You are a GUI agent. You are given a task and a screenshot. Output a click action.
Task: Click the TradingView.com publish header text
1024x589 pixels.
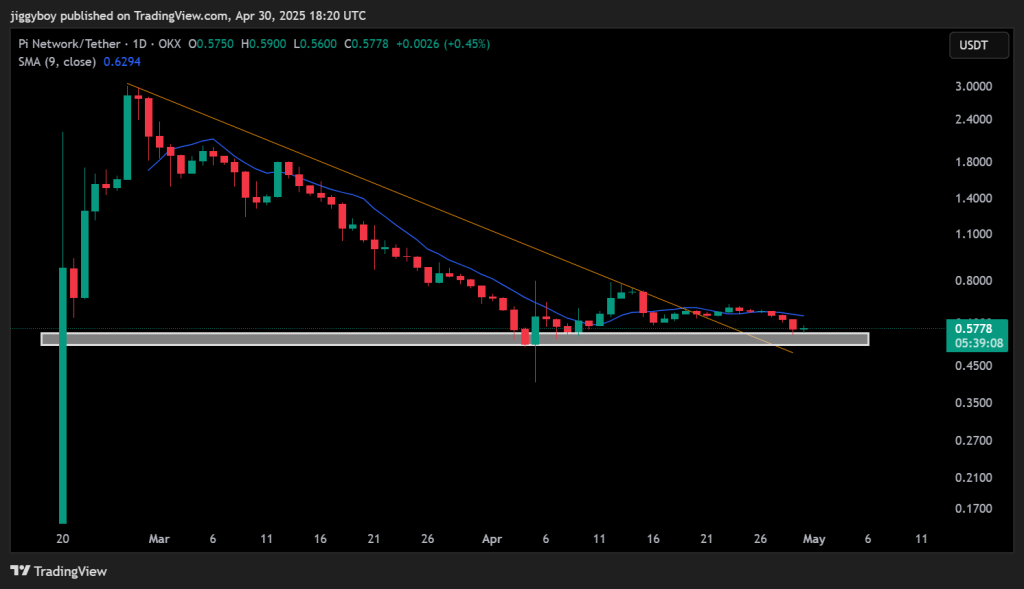[182, 16]
